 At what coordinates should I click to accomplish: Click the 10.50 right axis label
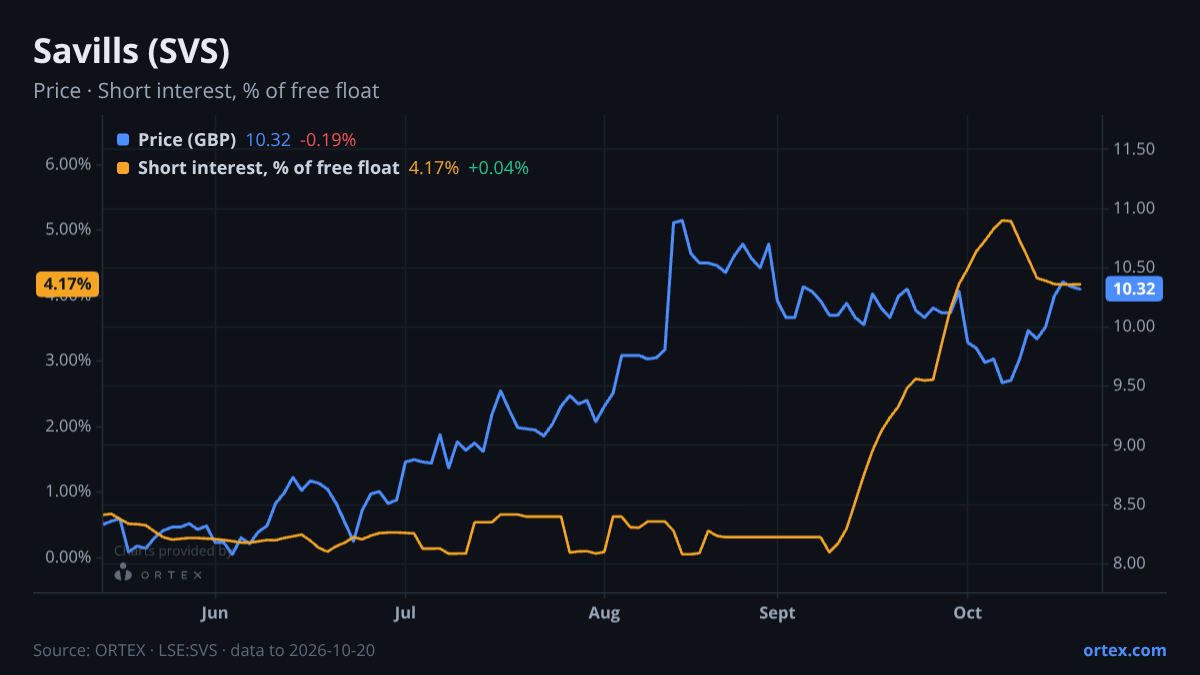click(x=1134, y=267)
